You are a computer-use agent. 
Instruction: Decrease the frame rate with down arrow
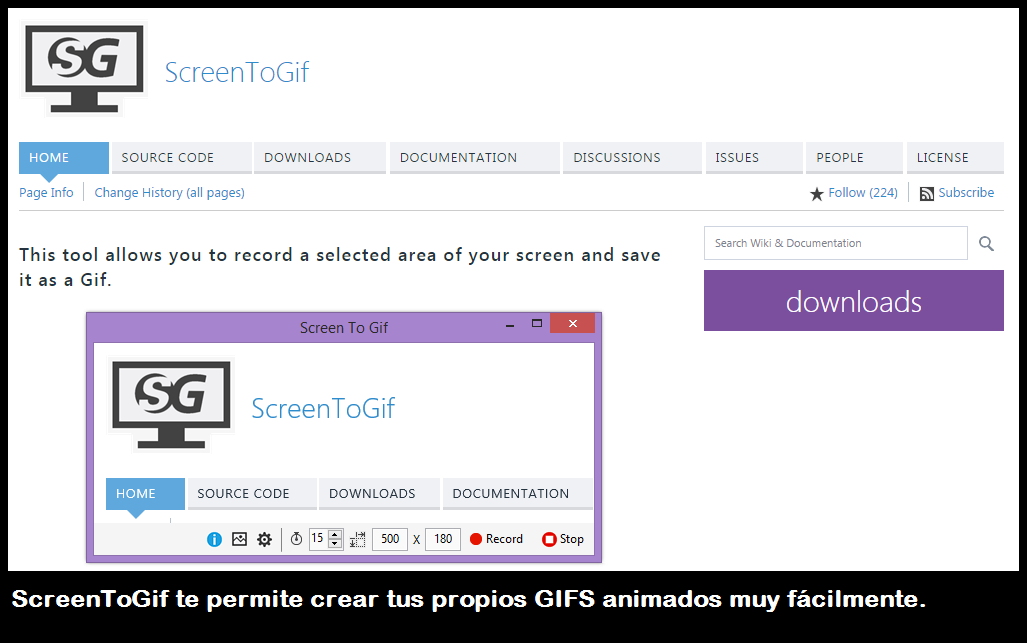tap(335, 544)
